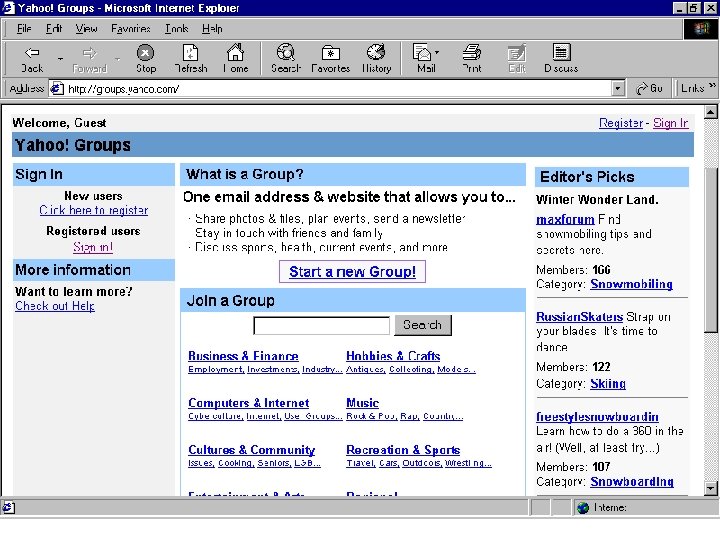Click the page icon in Address bar
The width and height of the screenshot is (720, 540).
coord(56,88)
